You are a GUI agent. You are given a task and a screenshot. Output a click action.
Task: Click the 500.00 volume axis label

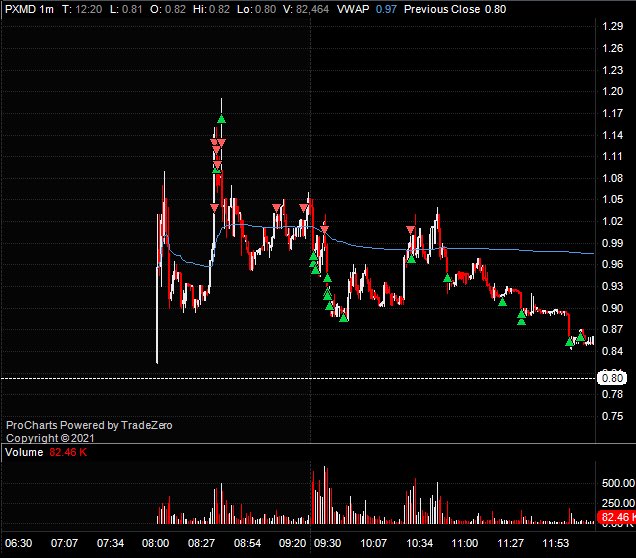619,483
